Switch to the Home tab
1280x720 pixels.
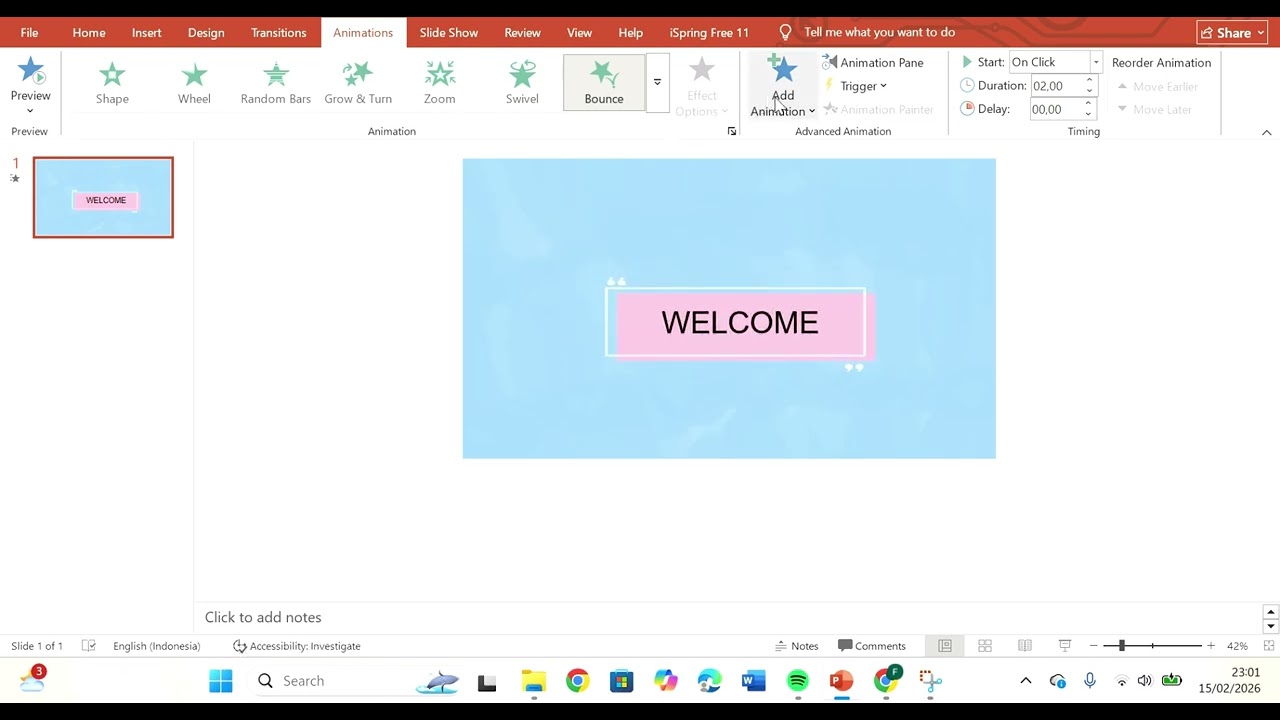coord(89,33)
